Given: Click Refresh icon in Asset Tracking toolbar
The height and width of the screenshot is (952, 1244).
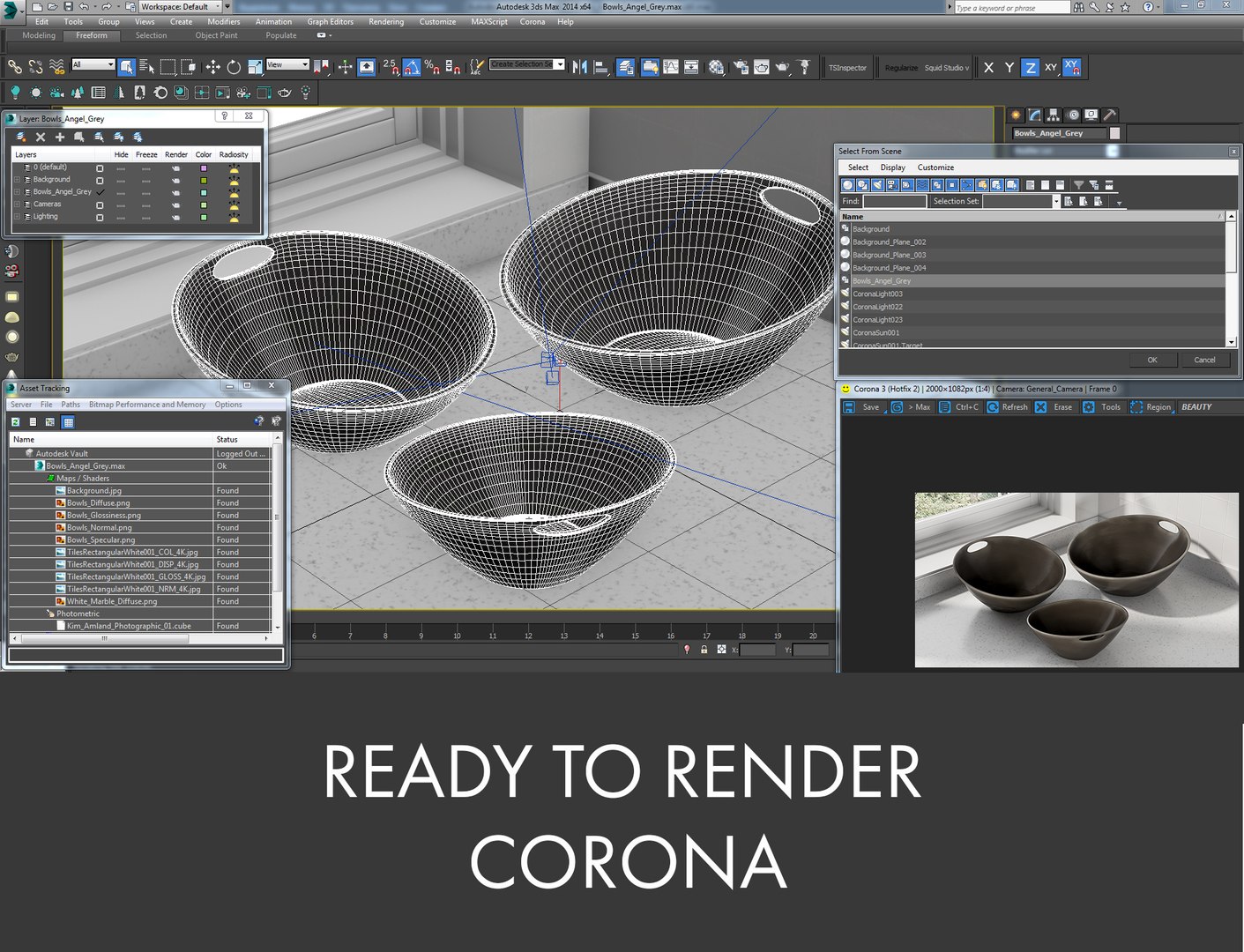Looking at the screenshot, I should [15, 422].
